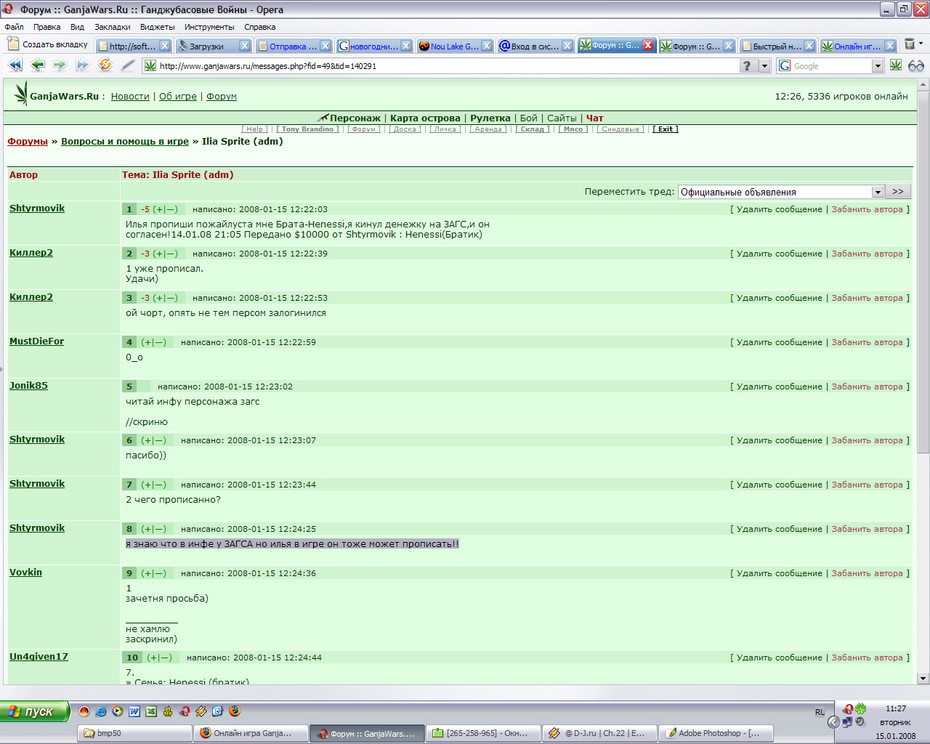This screenshot has width=930, height=744.
Task: Delete message 5 via Удалить сообщение
Action: point(779,386)
